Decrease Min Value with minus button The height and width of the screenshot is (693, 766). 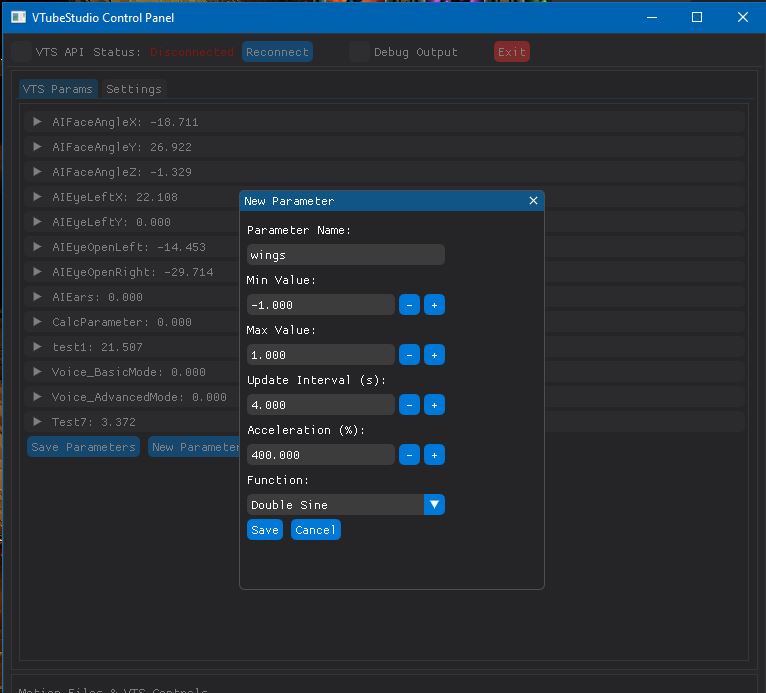[x=409, y=305]
